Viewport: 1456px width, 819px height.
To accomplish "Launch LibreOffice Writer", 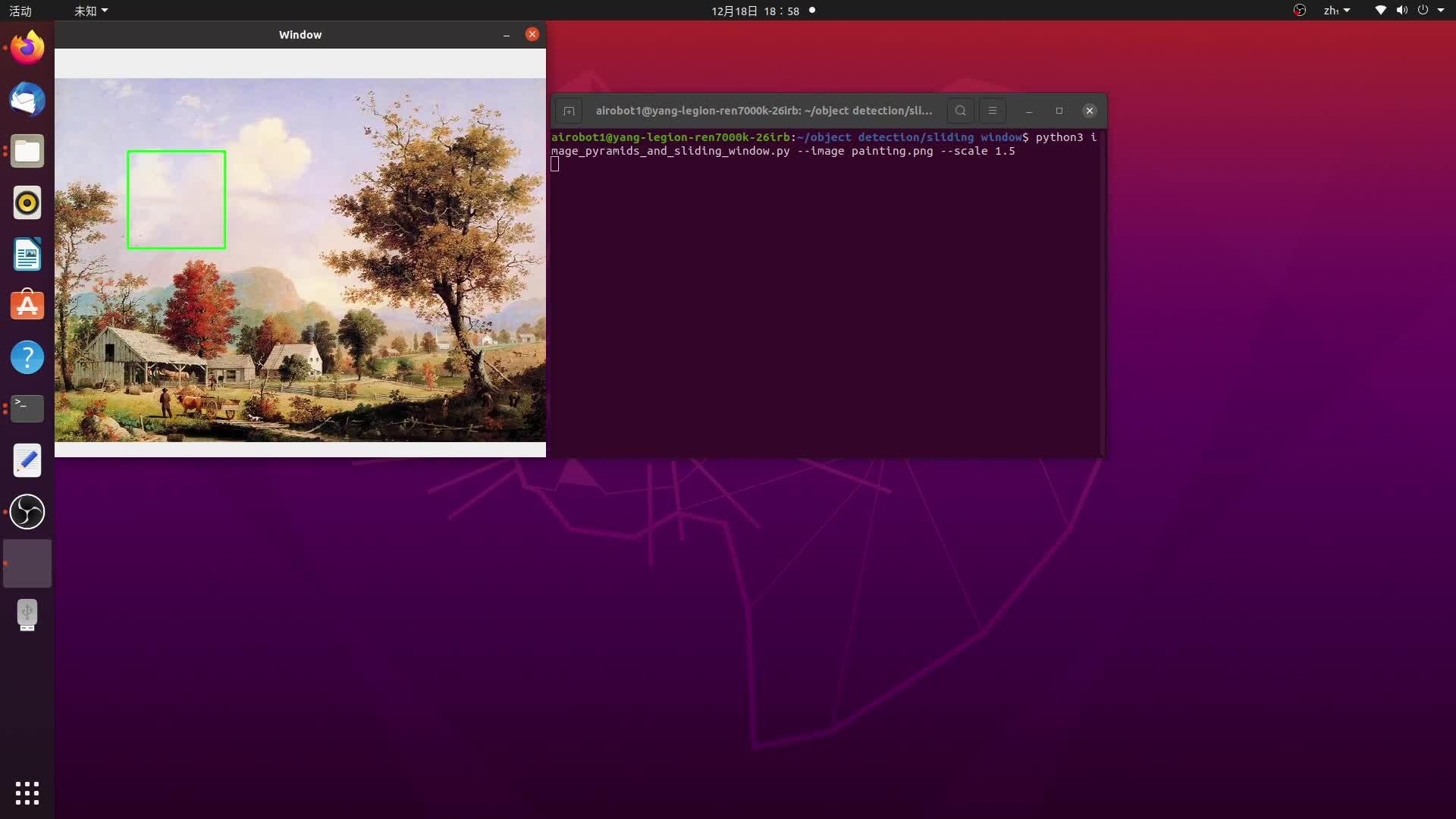I will coord(27,254).
